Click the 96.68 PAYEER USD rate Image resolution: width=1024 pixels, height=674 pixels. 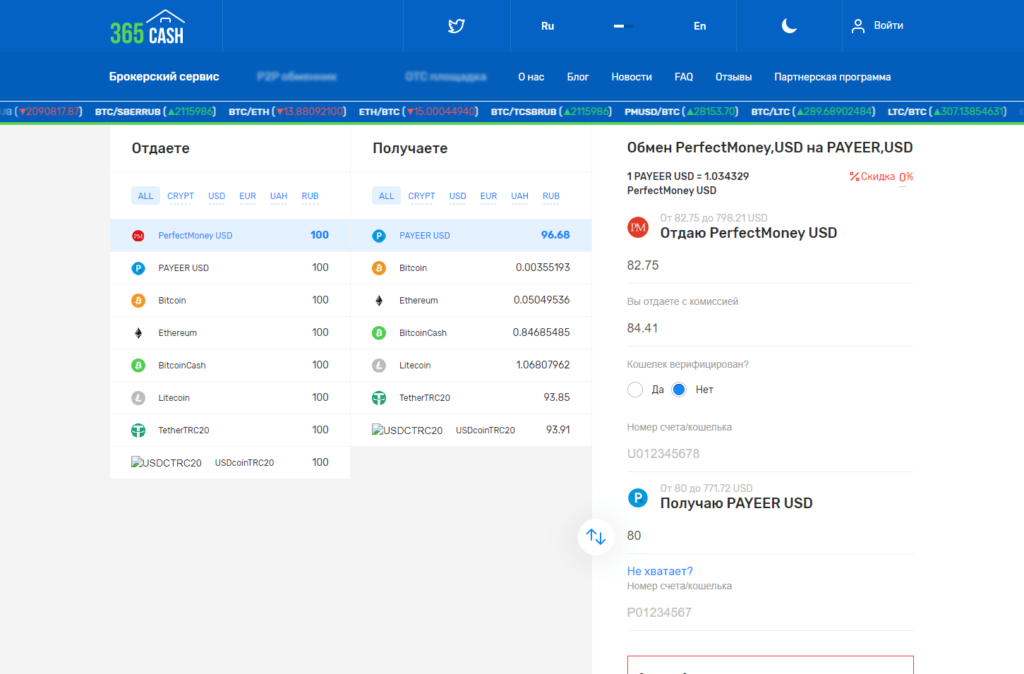click(x=555, y=235)
